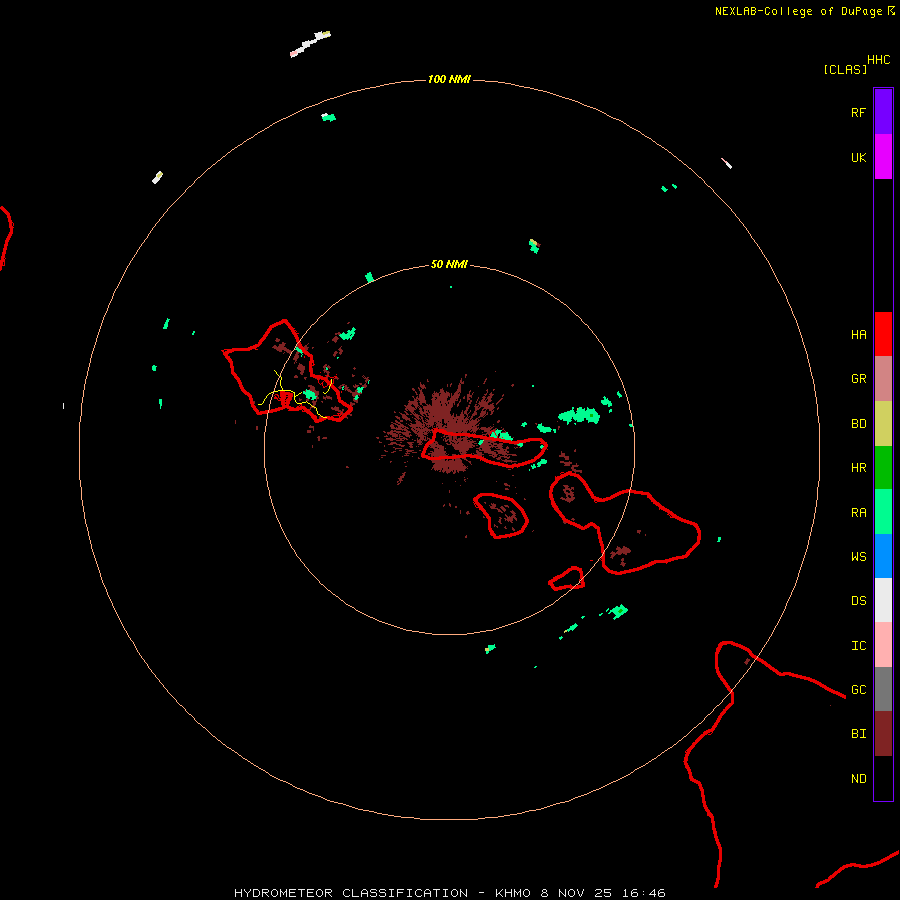Viewport: 900px width, 900px height.
Task: Select the GR legend label
Action: (858, 378)
